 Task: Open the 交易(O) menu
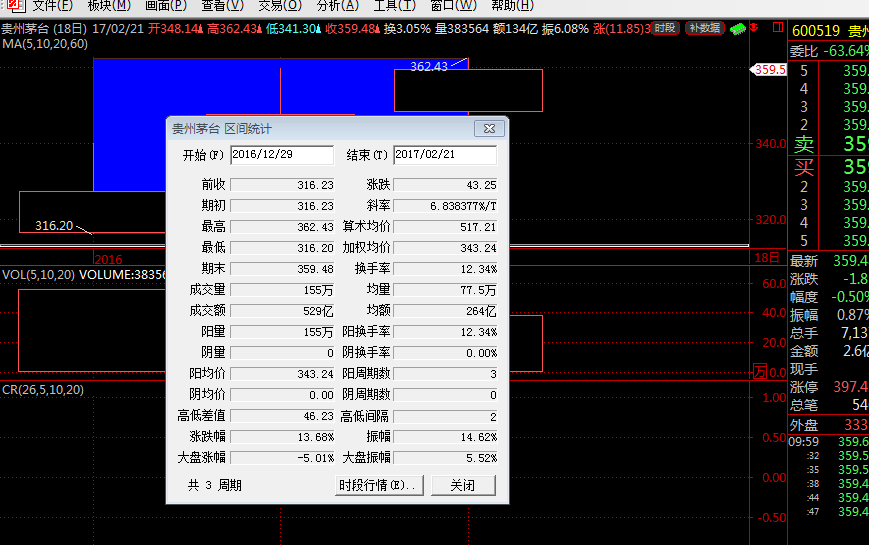pos(280,6)
